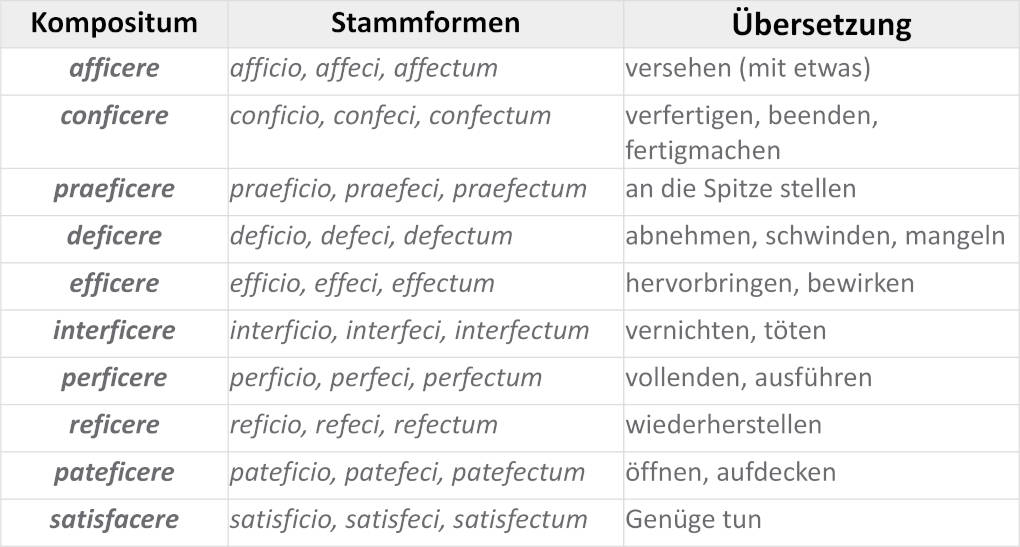Viewport: 1020px width, 547px height.
Task: Select the 'Genüge tun' cell
Action: [693, 520]
